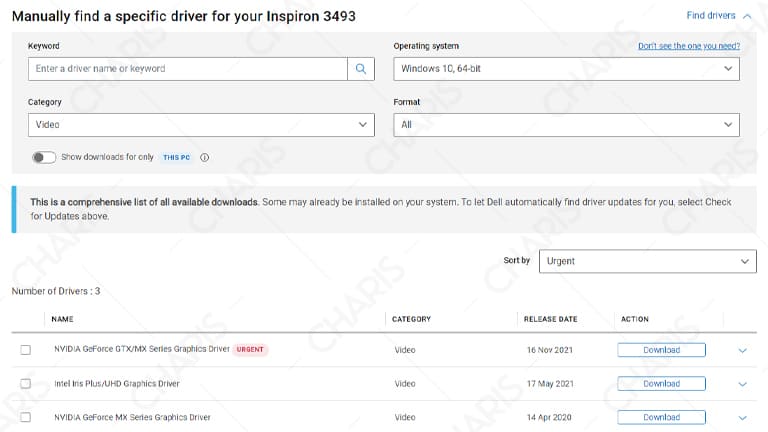
Task: Collapse the Find drivers section
Action: [719, 16]
